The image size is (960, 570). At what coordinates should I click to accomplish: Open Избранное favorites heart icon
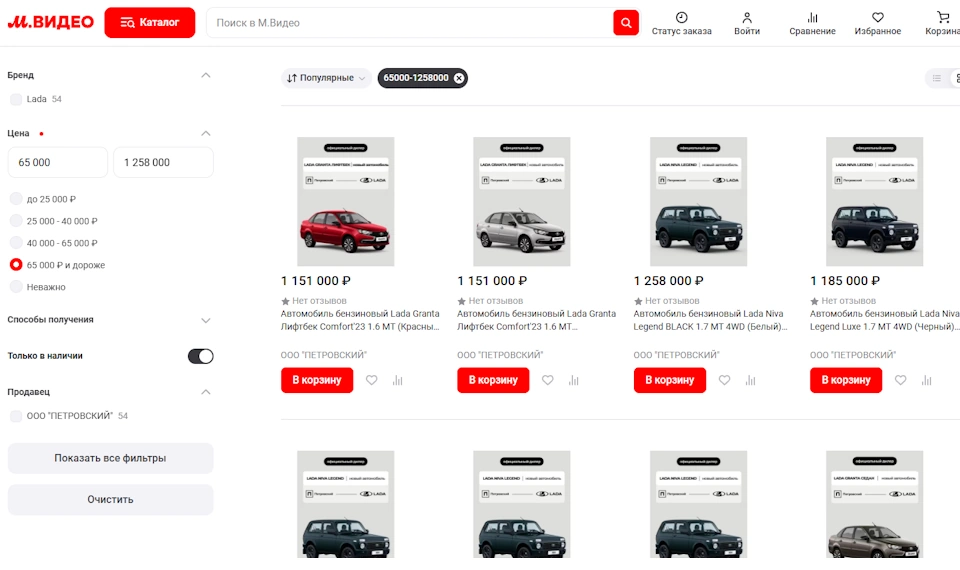[877, 18]
